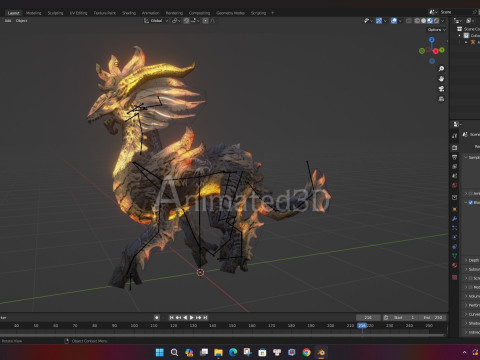480x360 pixels.
Task: Open the Rendering workspace tab
Action: pos(174,13)
